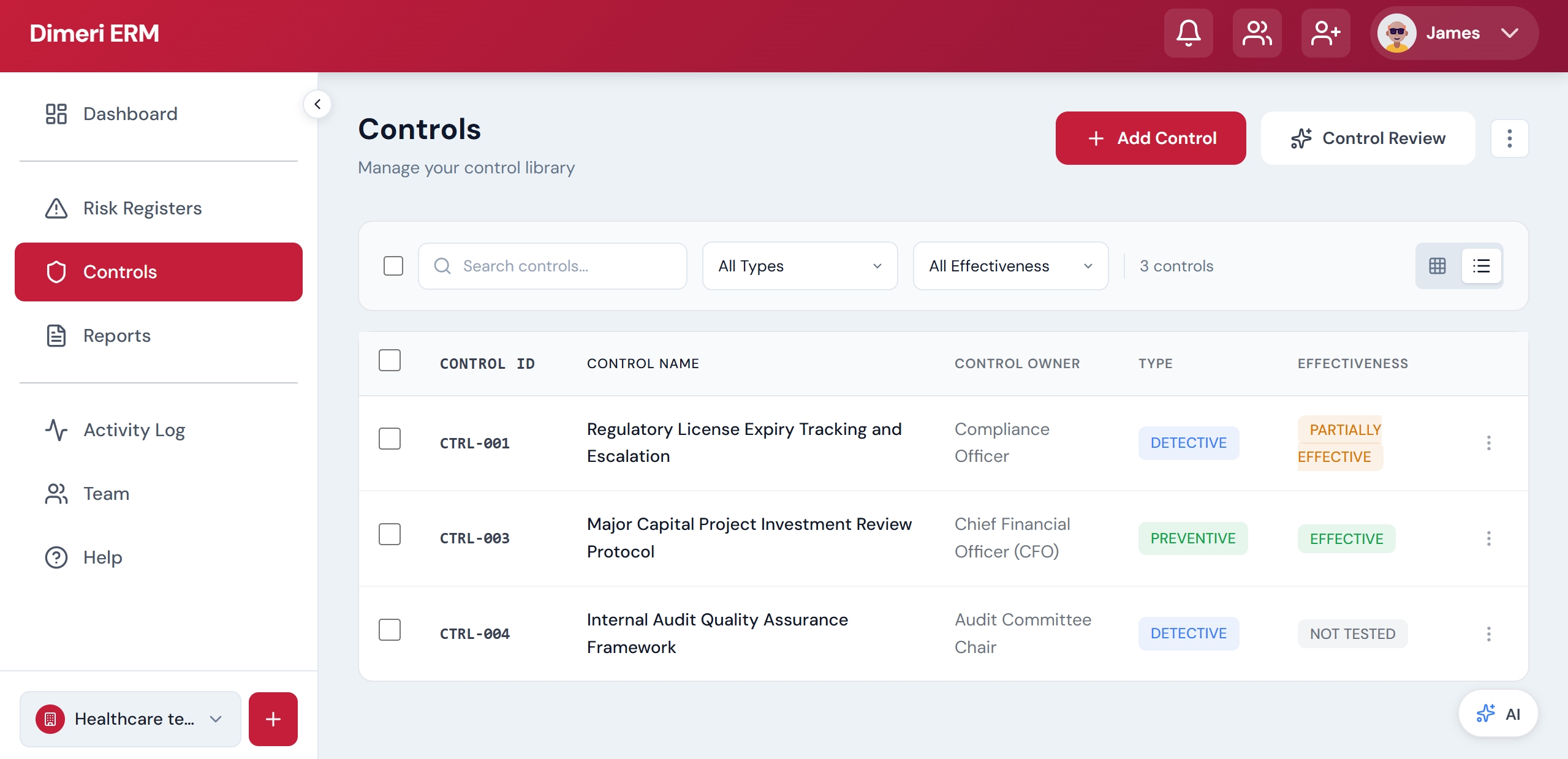Start a Control Review
This screenshot has height=759, width=1568.
[x=1368, y=138]
